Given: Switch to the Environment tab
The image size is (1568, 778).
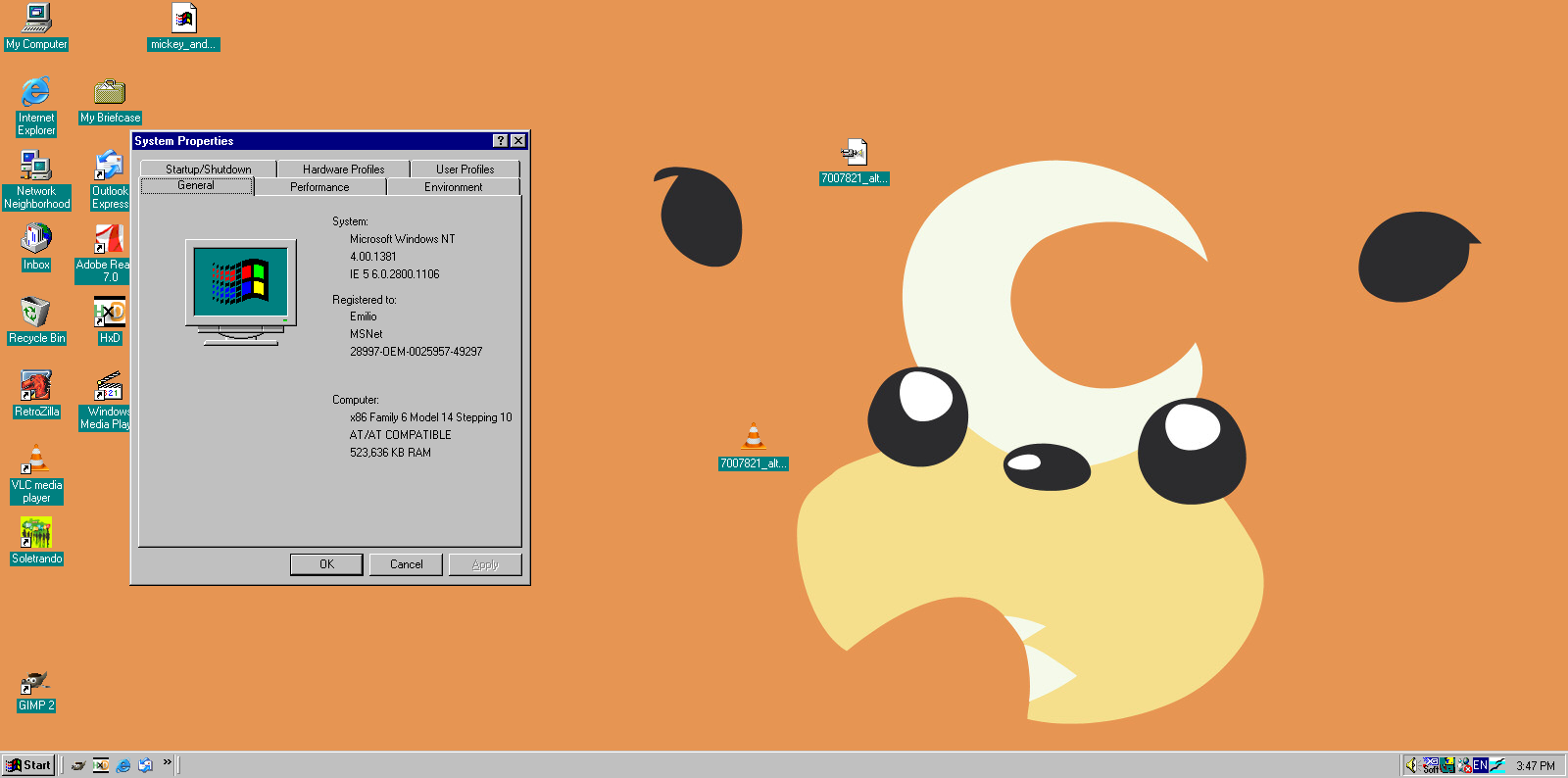Looking at the screenshot, I should tap(453, 187).
